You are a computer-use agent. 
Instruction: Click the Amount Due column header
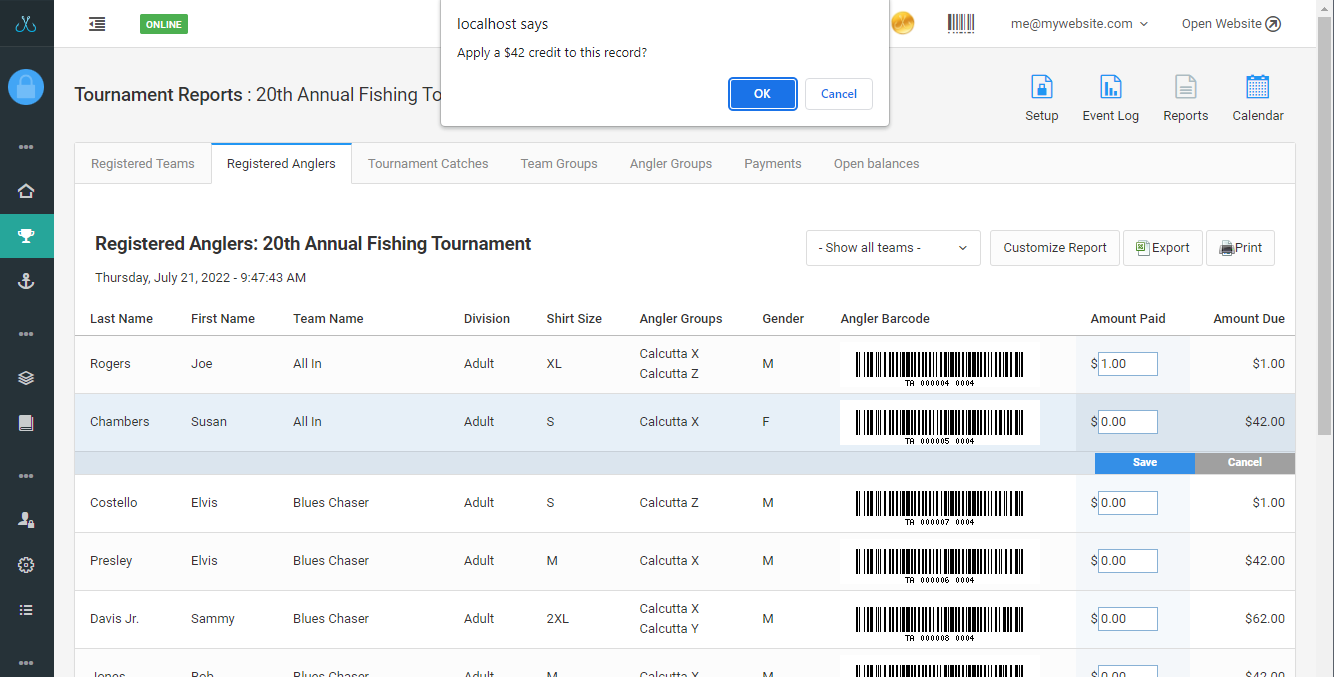1249,319
